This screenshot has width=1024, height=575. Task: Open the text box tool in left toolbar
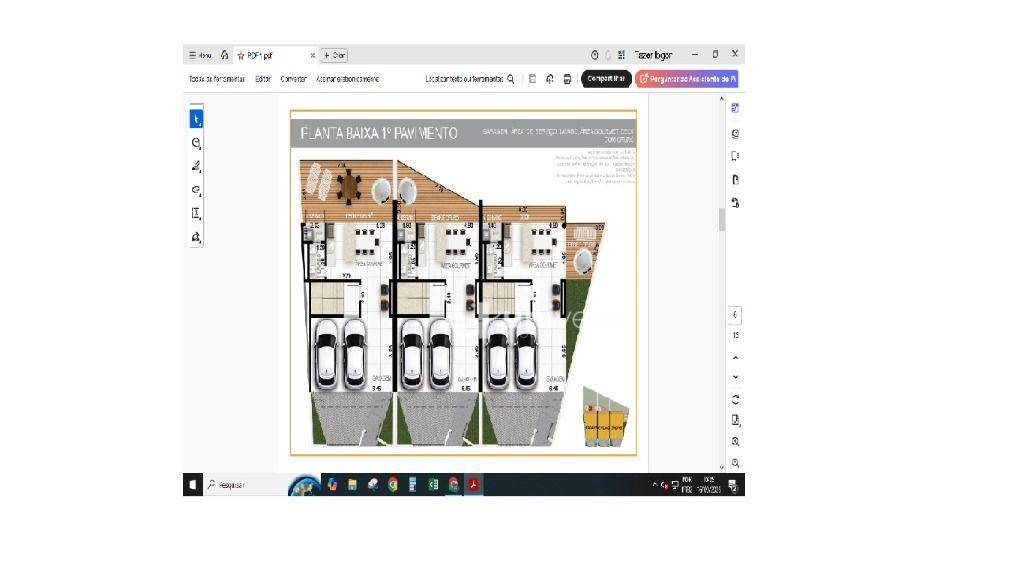pos(196,213)
